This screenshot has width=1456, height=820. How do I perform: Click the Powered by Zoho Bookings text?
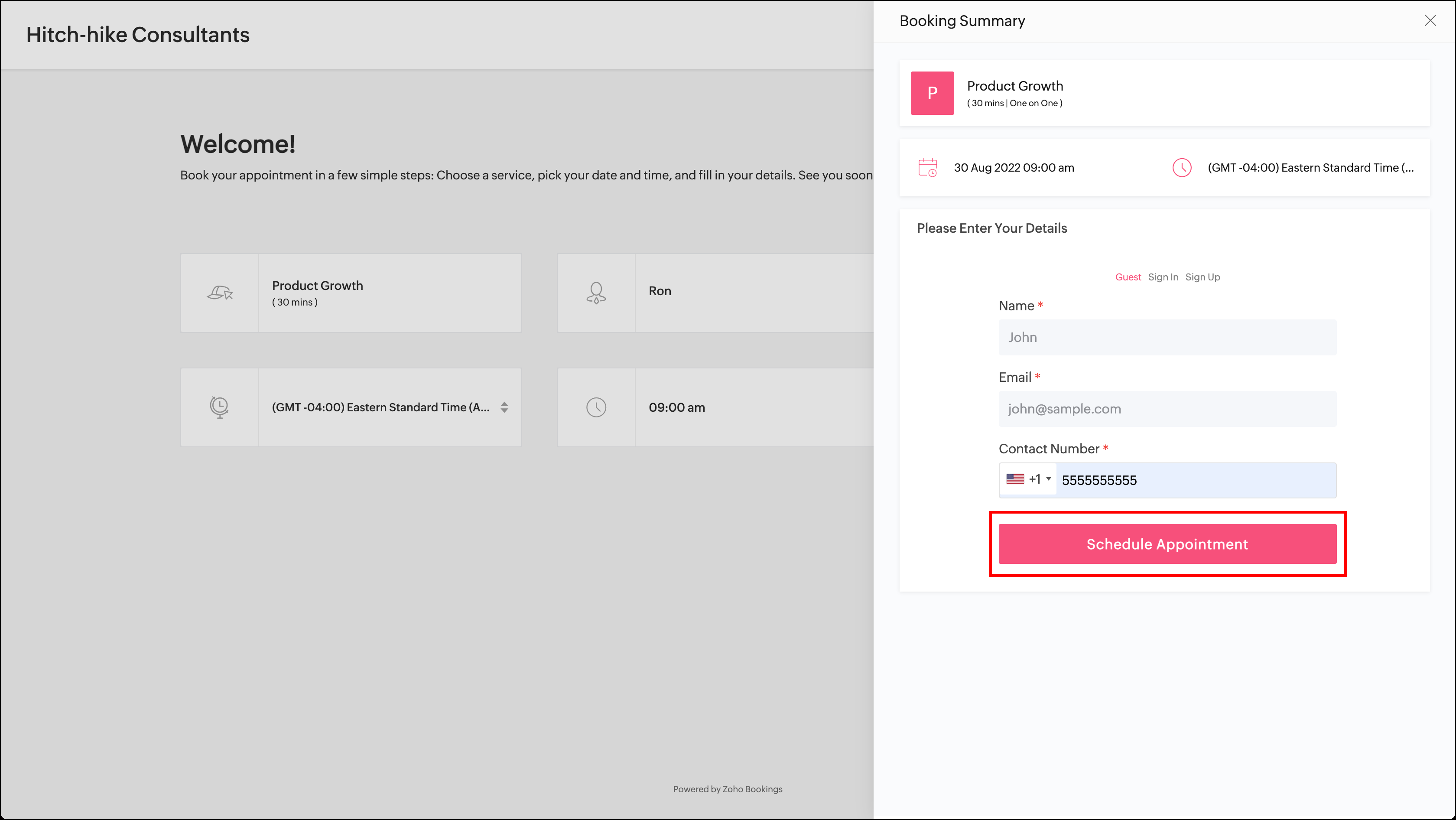coord(728,789)
